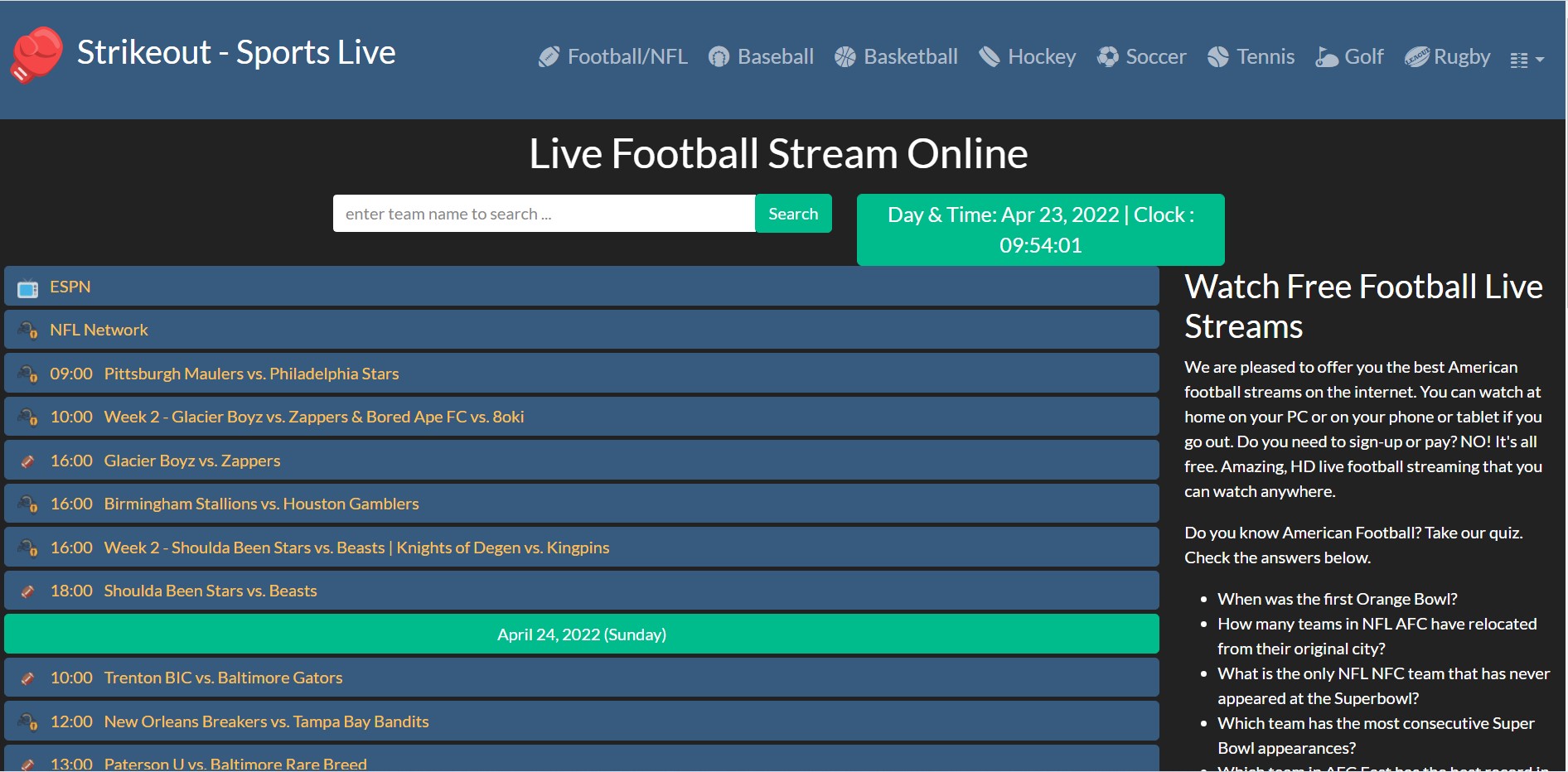This screenshot has height=772, width=1568.
Task: Click the April 24, 2022 Sunday date banner
Action: pos(581,634)
